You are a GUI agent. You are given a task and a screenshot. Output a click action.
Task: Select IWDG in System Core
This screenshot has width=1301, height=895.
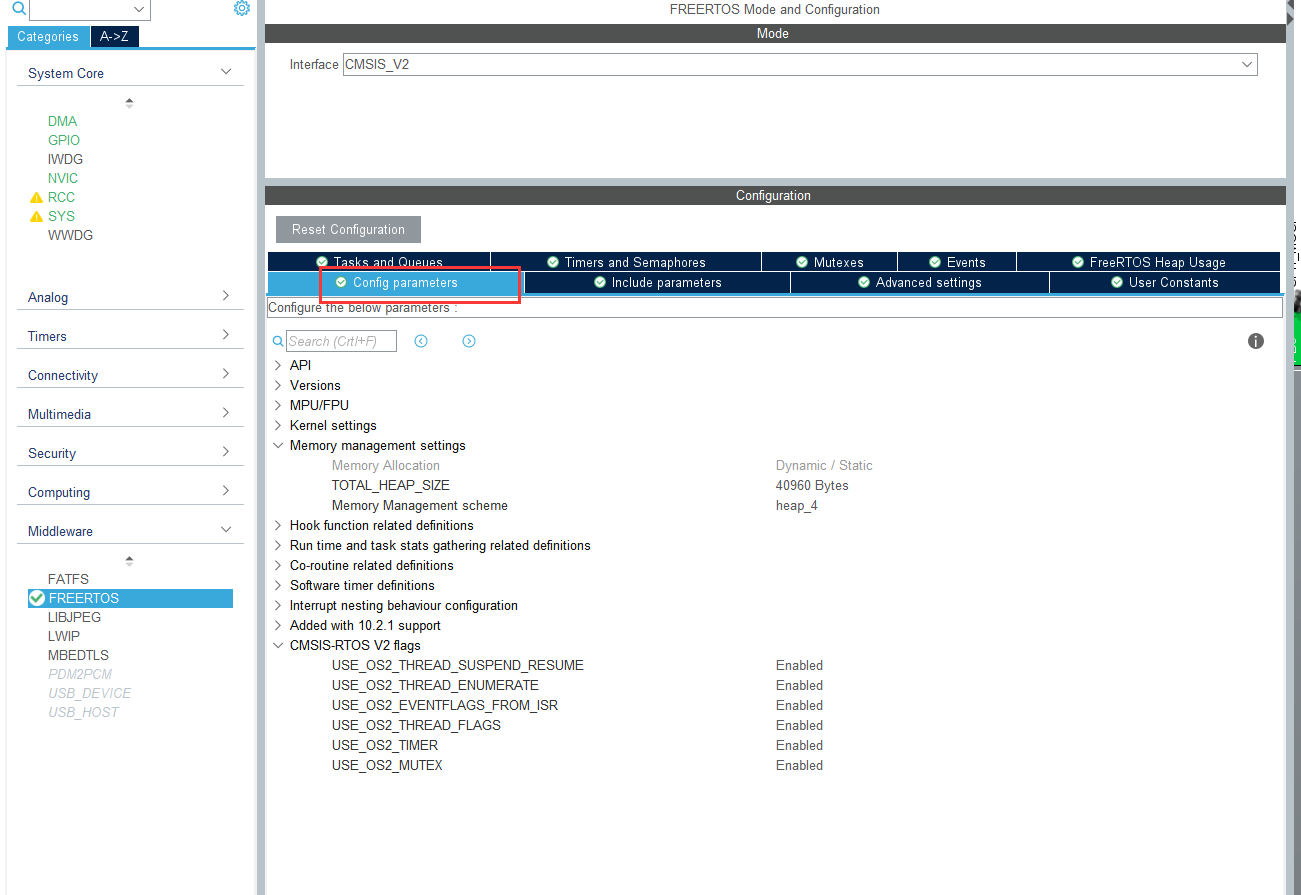coord(65,159)
